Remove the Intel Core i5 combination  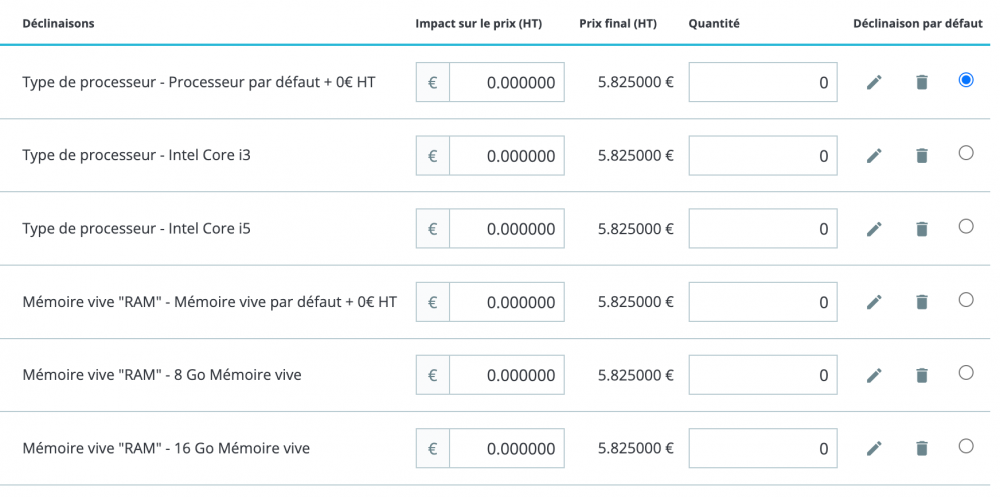[922, 229]
